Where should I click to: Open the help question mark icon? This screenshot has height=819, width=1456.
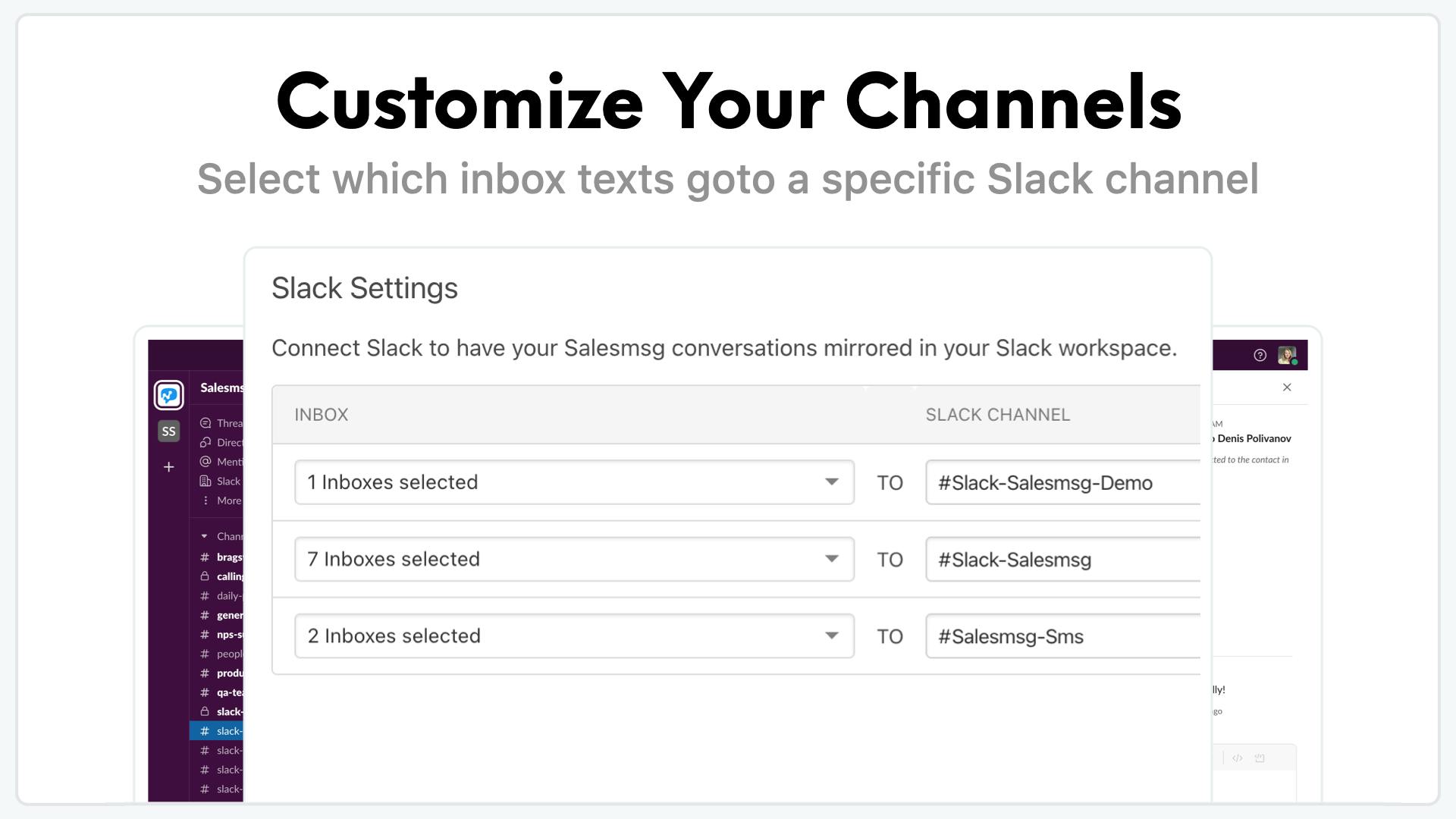tap(1260, 355)
